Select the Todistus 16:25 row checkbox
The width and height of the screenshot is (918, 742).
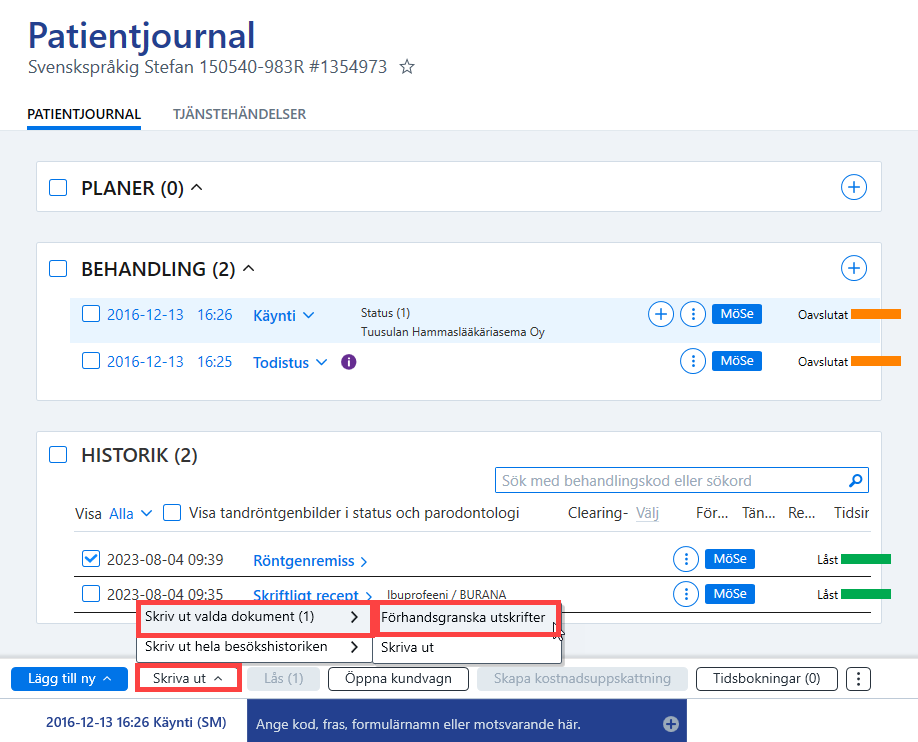click(91, 361)
